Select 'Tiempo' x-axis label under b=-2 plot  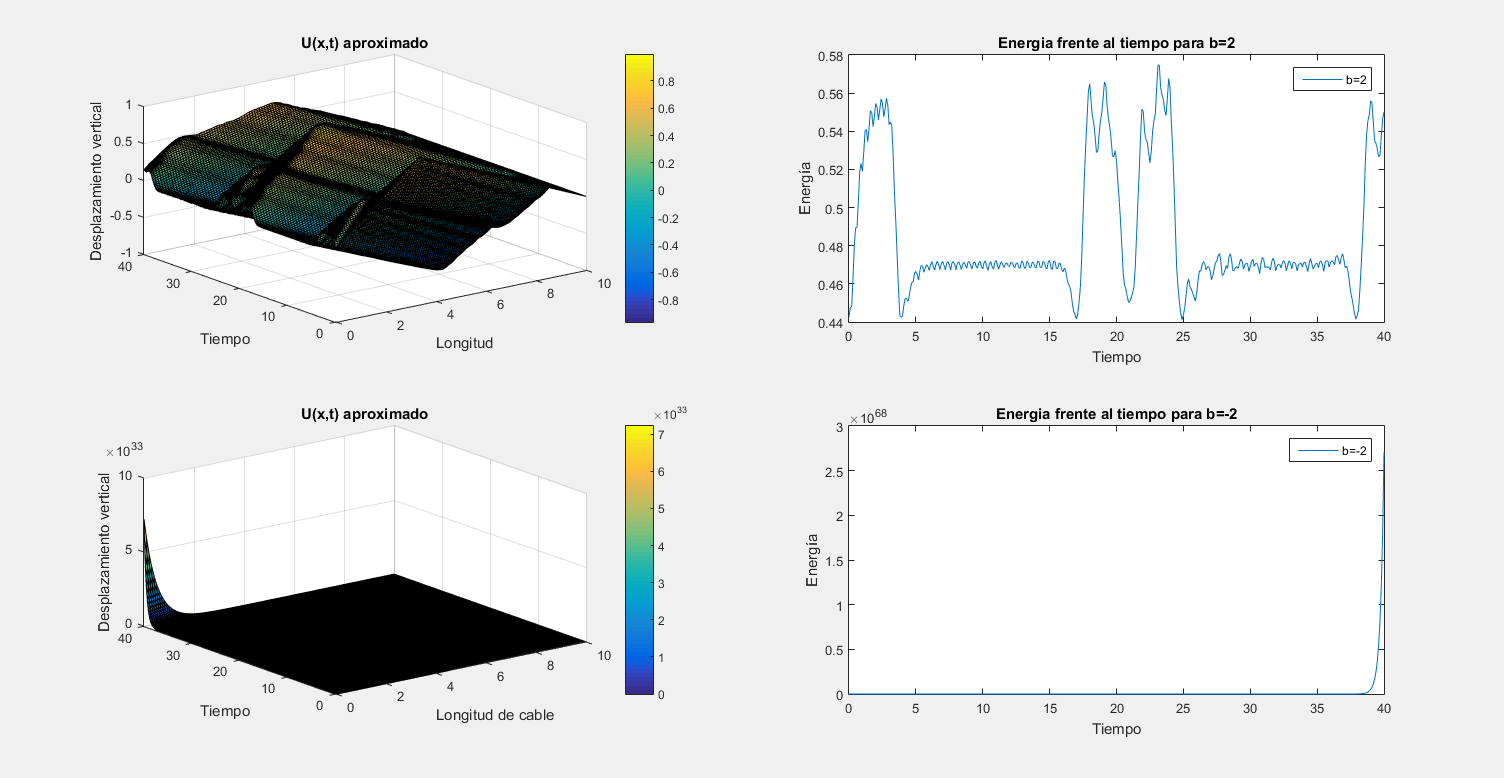click(1116, 729)
